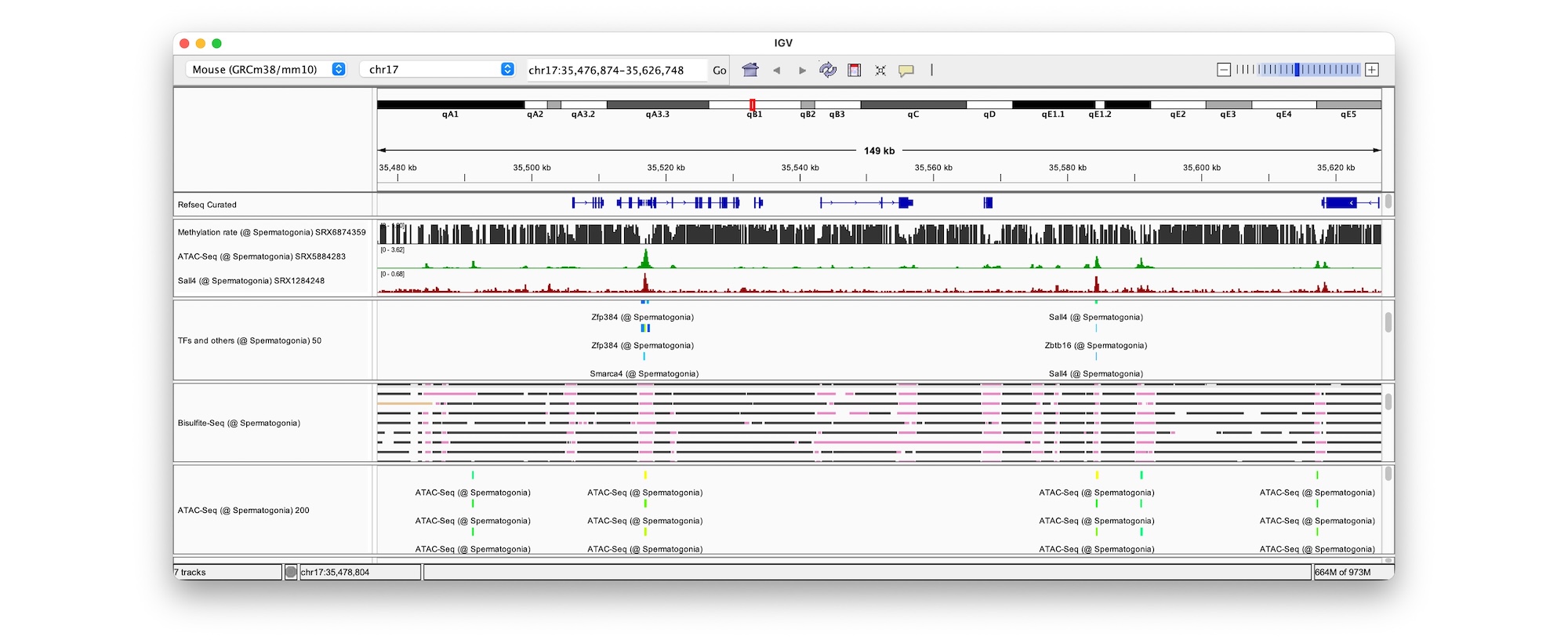Viewport: 1568px width, 640px height.
Task: Go forward with the right arrow icon
Action: click(x=802, y=71)
